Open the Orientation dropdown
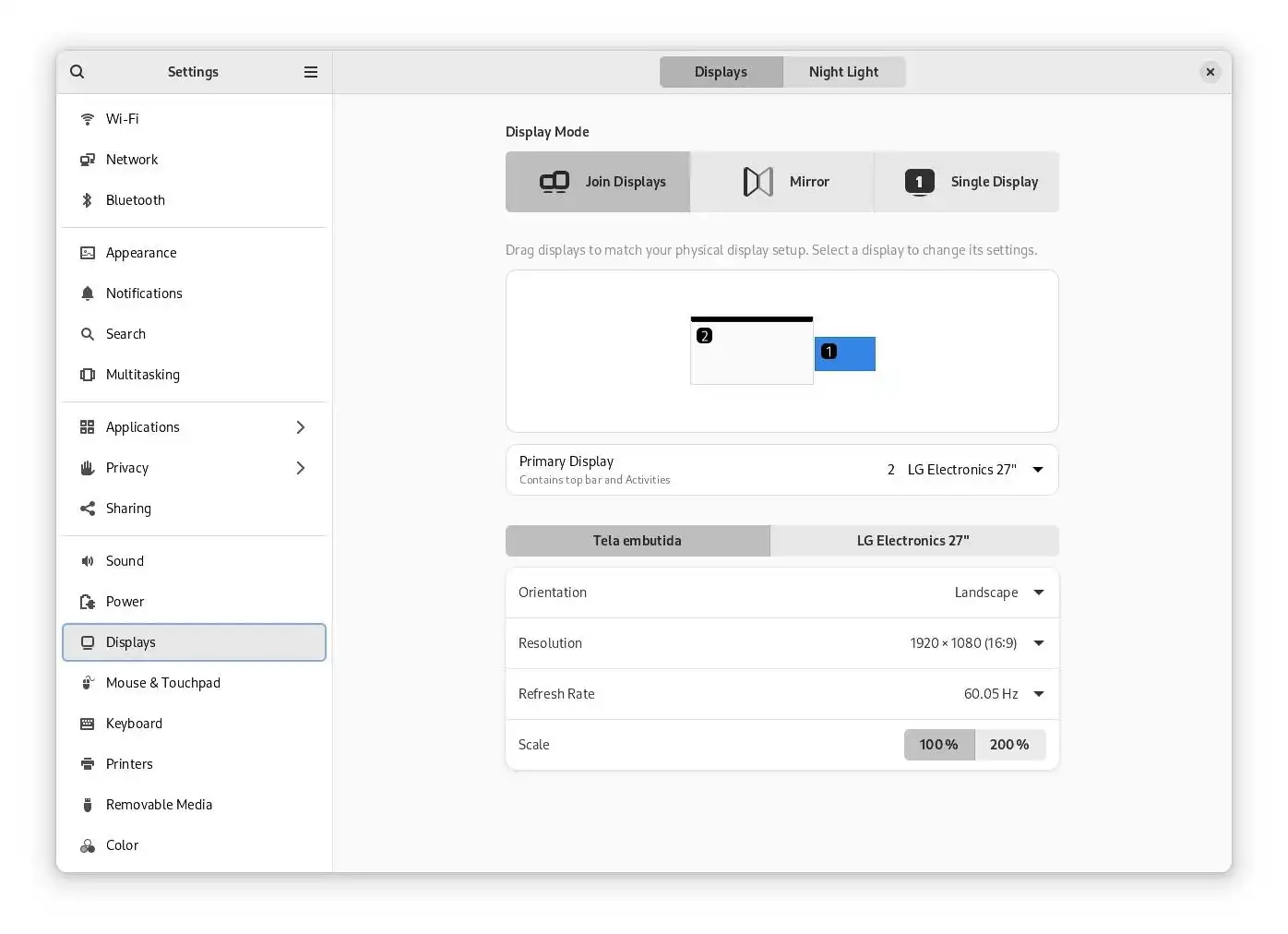 [x=782, y=593]
